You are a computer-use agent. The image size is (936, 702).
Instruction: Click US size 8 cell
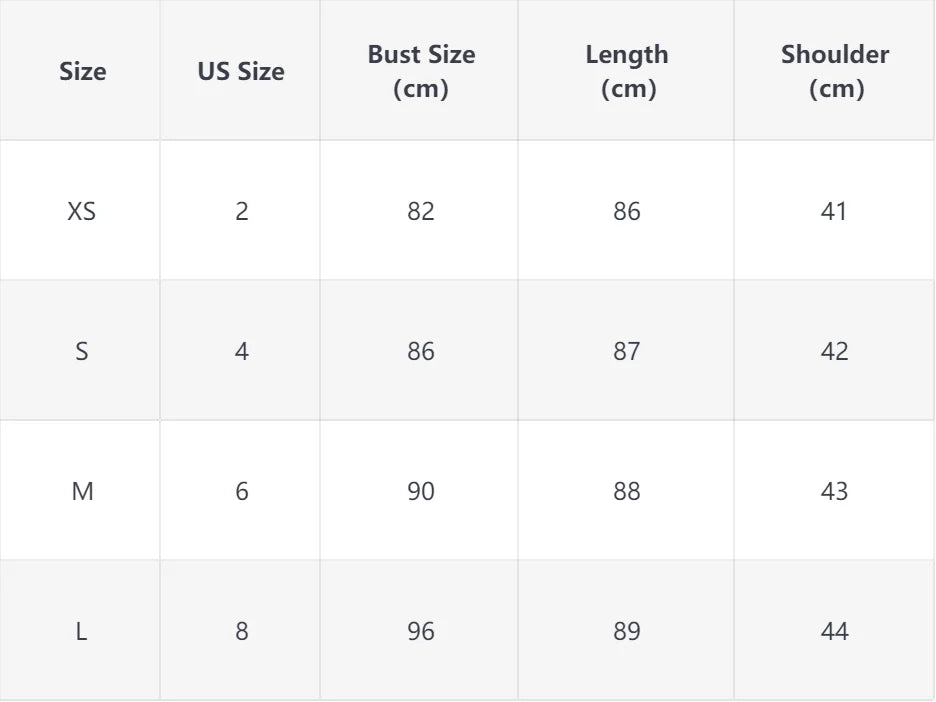click(241, 631)
